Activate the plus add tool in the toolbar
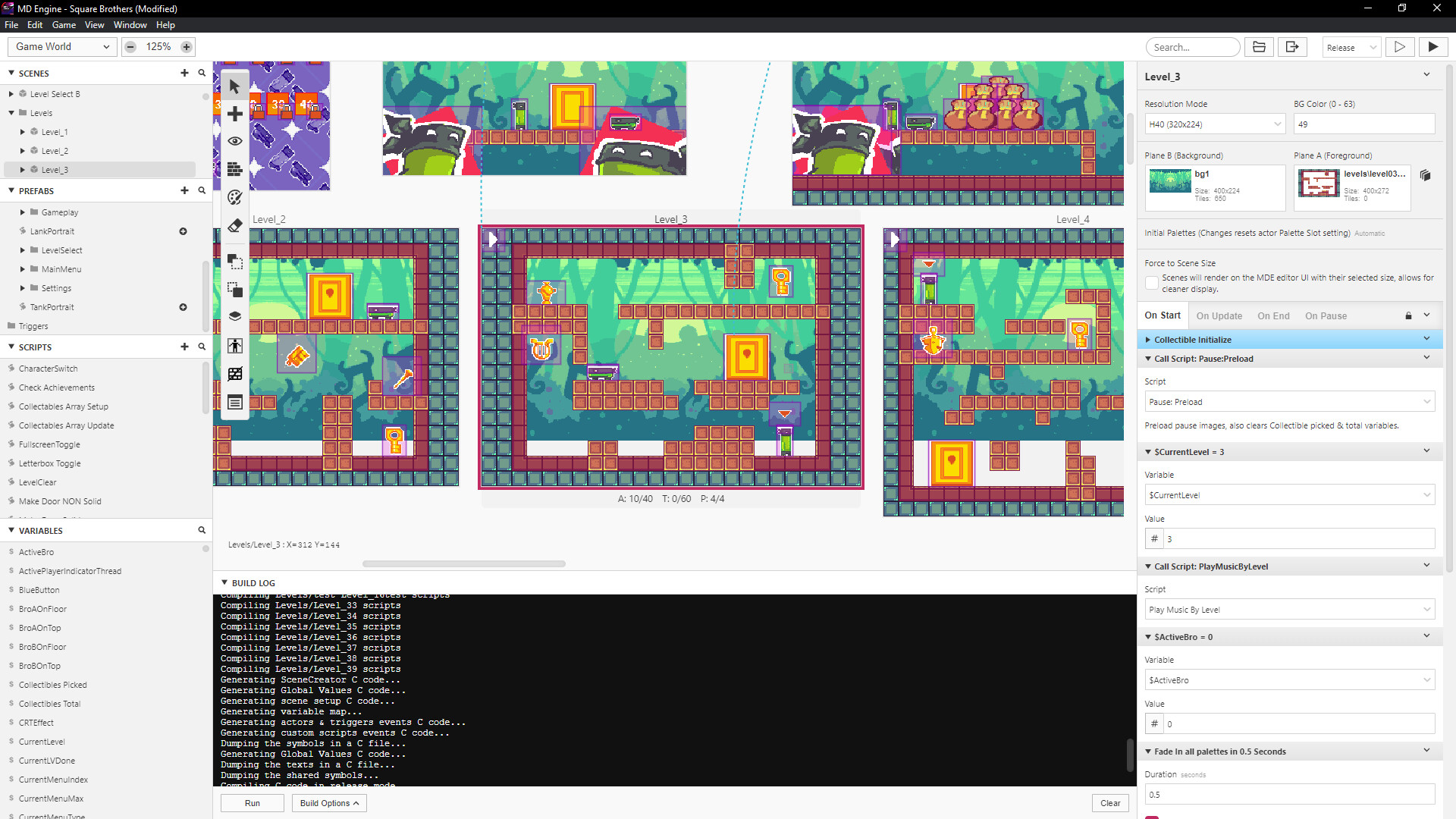This screenshot has height=819, width=1456. click(234, 113)
